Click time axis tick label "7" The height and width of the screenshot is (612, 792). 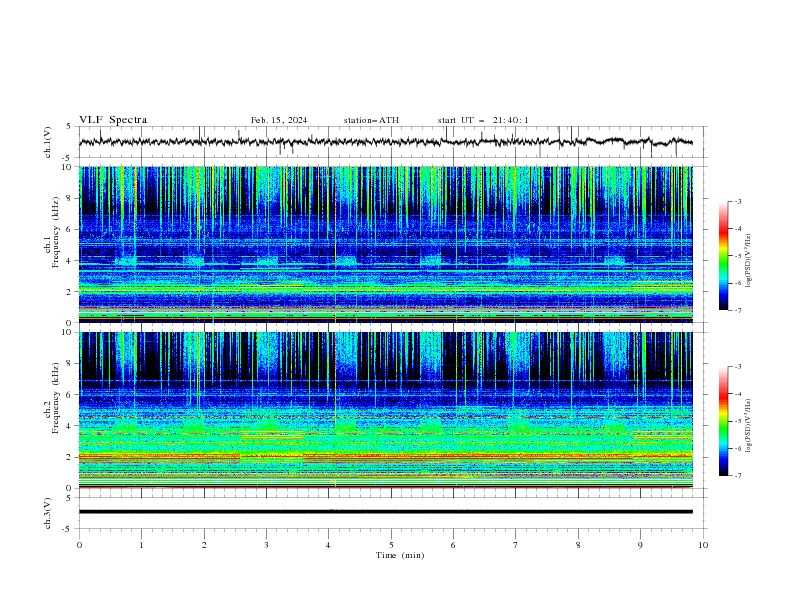[516, 545]
